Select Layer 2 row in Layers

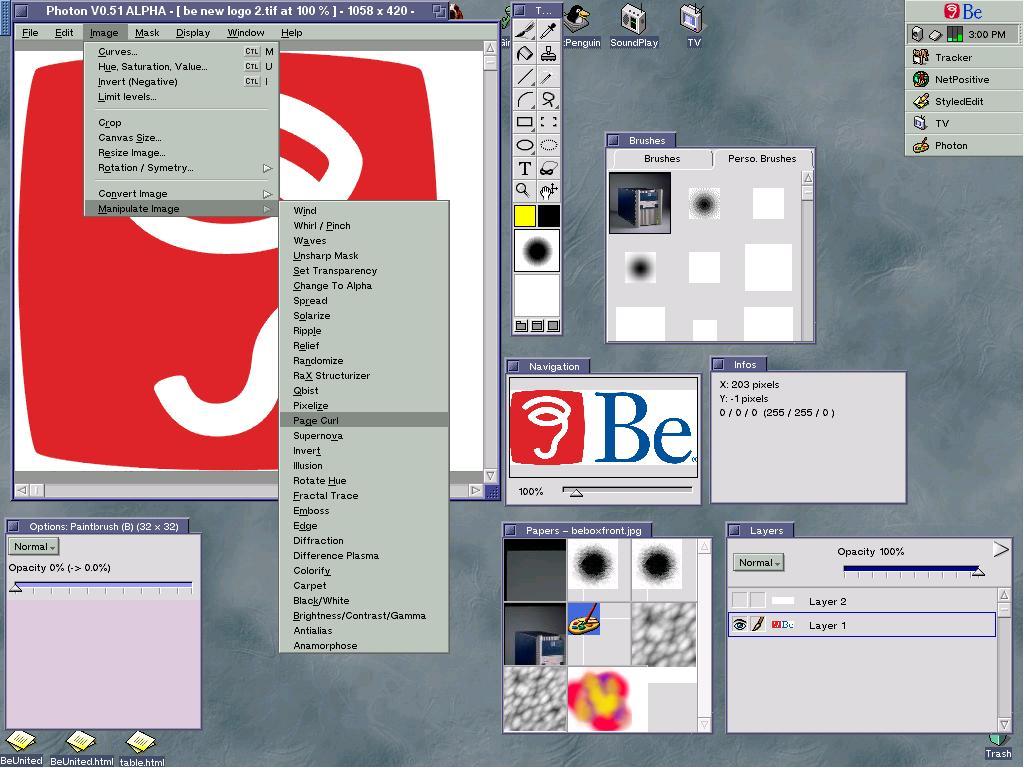point(862,601)
